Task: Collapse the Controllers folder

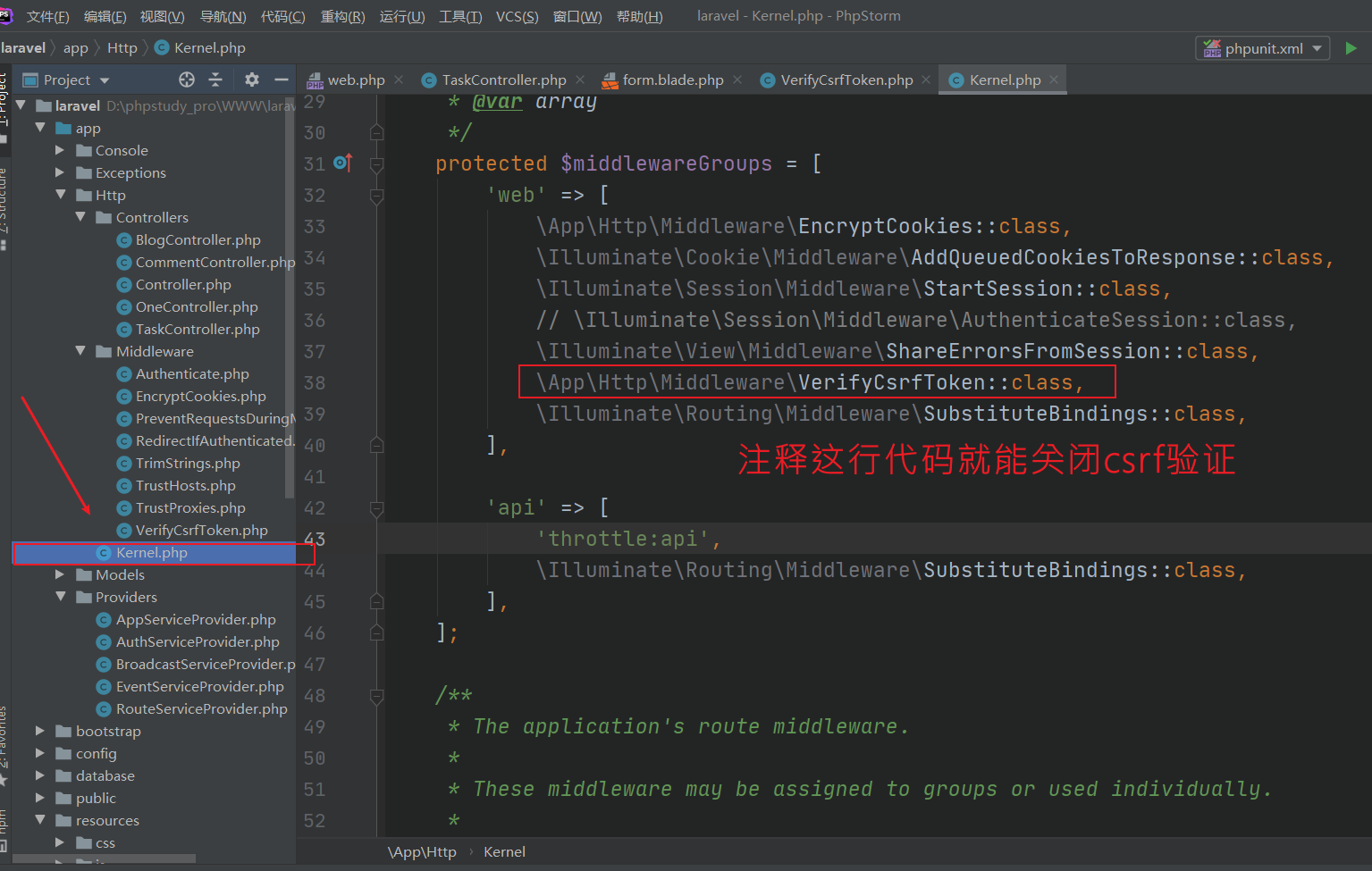Action: pyautogui.click(x=80, y=217)
